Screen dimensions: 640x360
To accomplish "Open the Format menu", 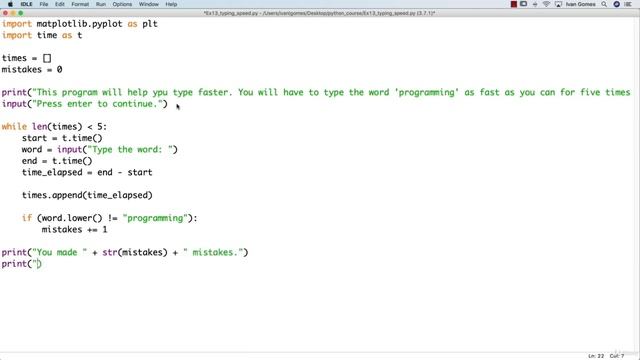I will pos(80,4).
